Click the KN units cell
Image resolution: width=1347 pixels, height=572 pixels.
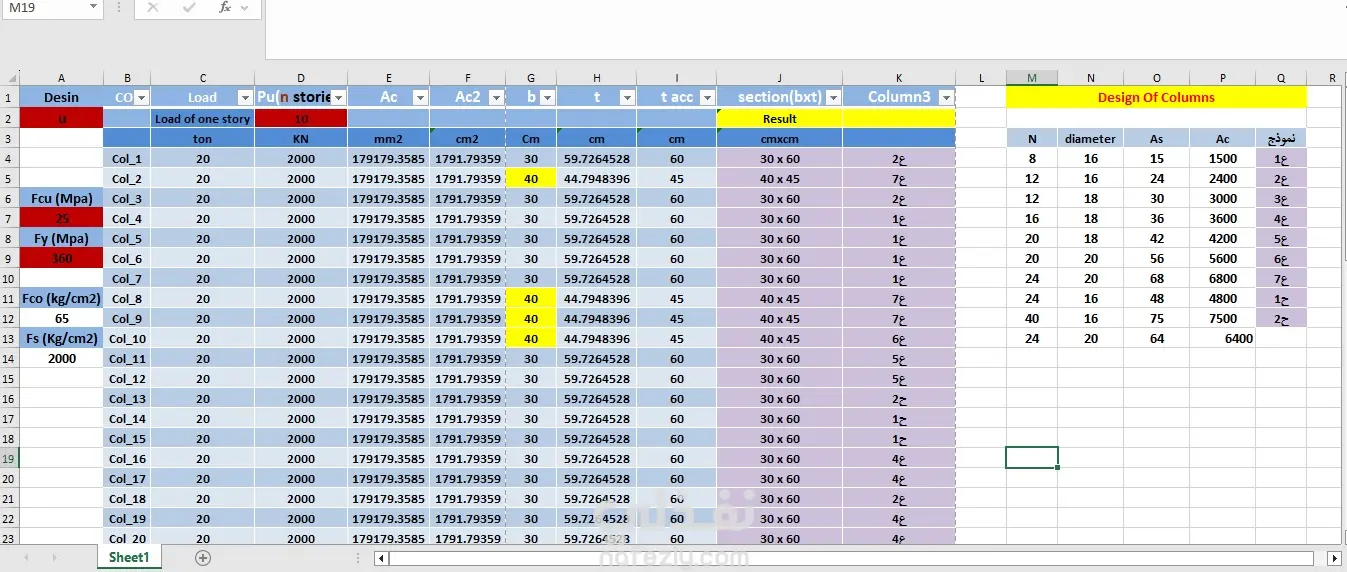click(x=301, y=138)
